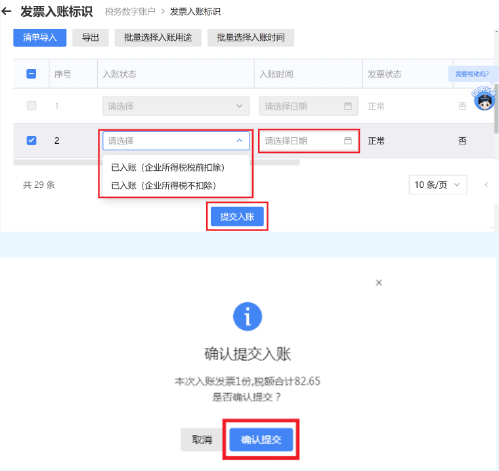Viewport: 499px width, 471px height.
Task: Click the 需要帮助吗 help bubble
Action: tap(472, 74)
